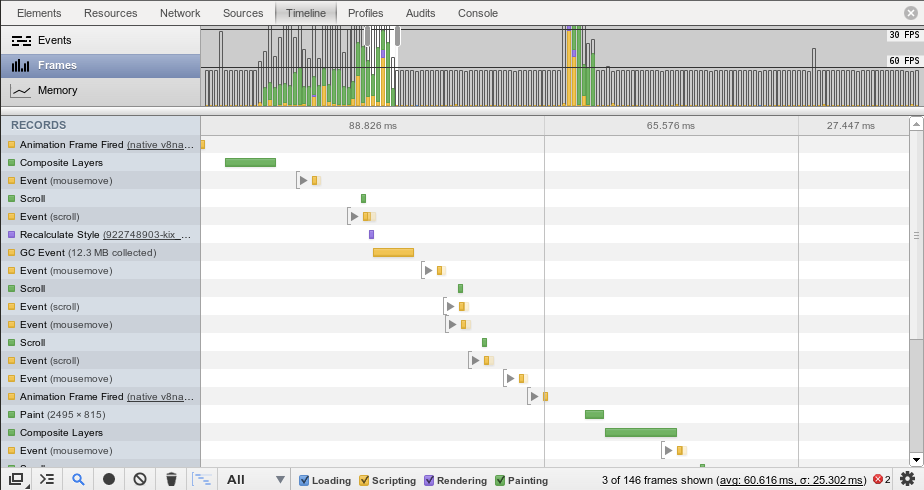Toggle the Rendering checkbox filter
This screenshot has width=924, height=490.
click(x=429, y=481)
